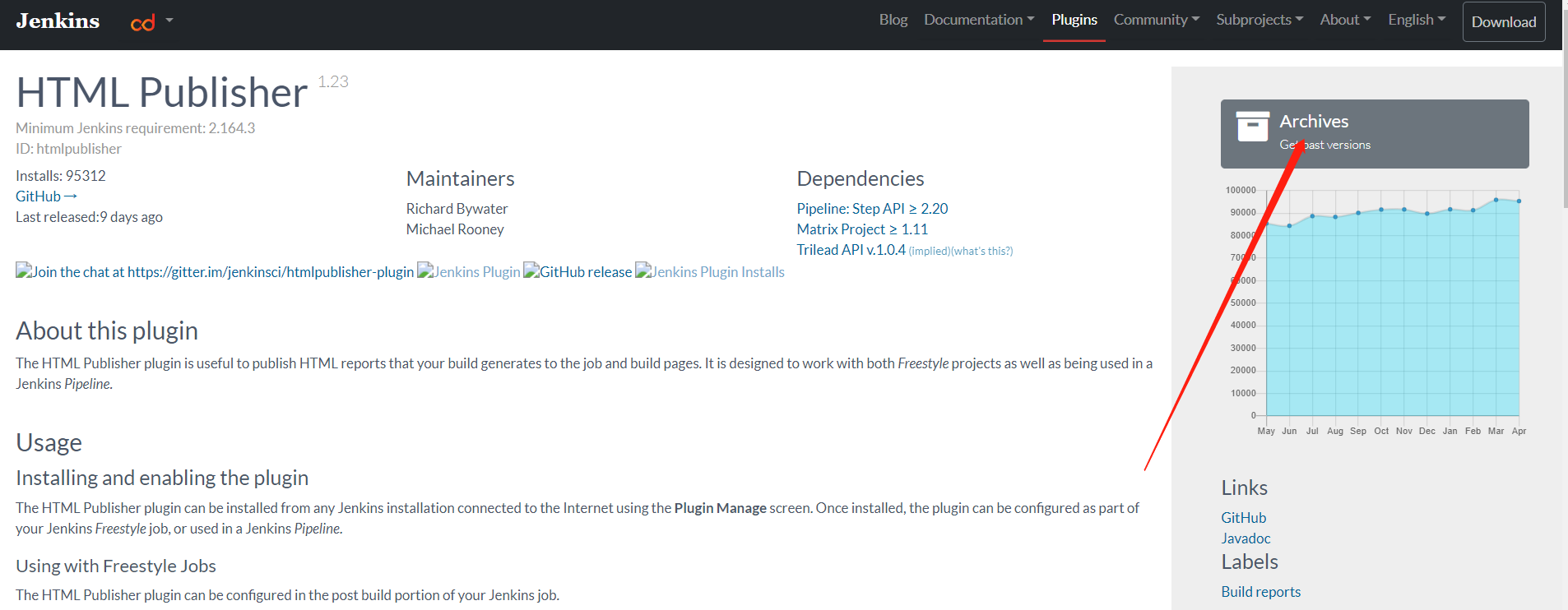This screenshot has height=610, width=1568.
Task: Open the Javadoc link
Action: point(1246,538)
